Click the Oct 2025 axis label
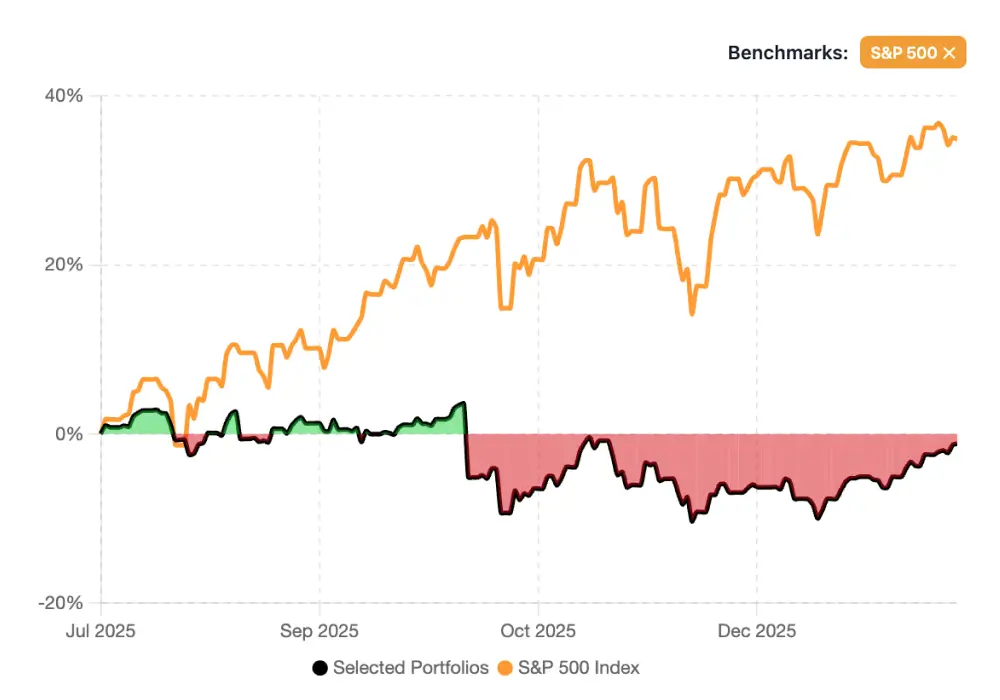Viewport: 1000px width, 700px height. [538, 631]
